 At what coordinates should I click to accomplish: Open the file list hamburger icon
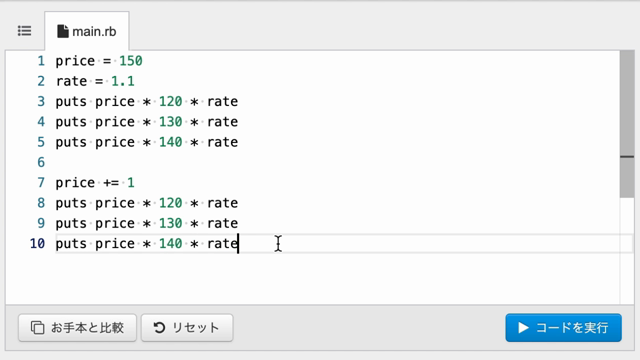(x=24, y=31)
